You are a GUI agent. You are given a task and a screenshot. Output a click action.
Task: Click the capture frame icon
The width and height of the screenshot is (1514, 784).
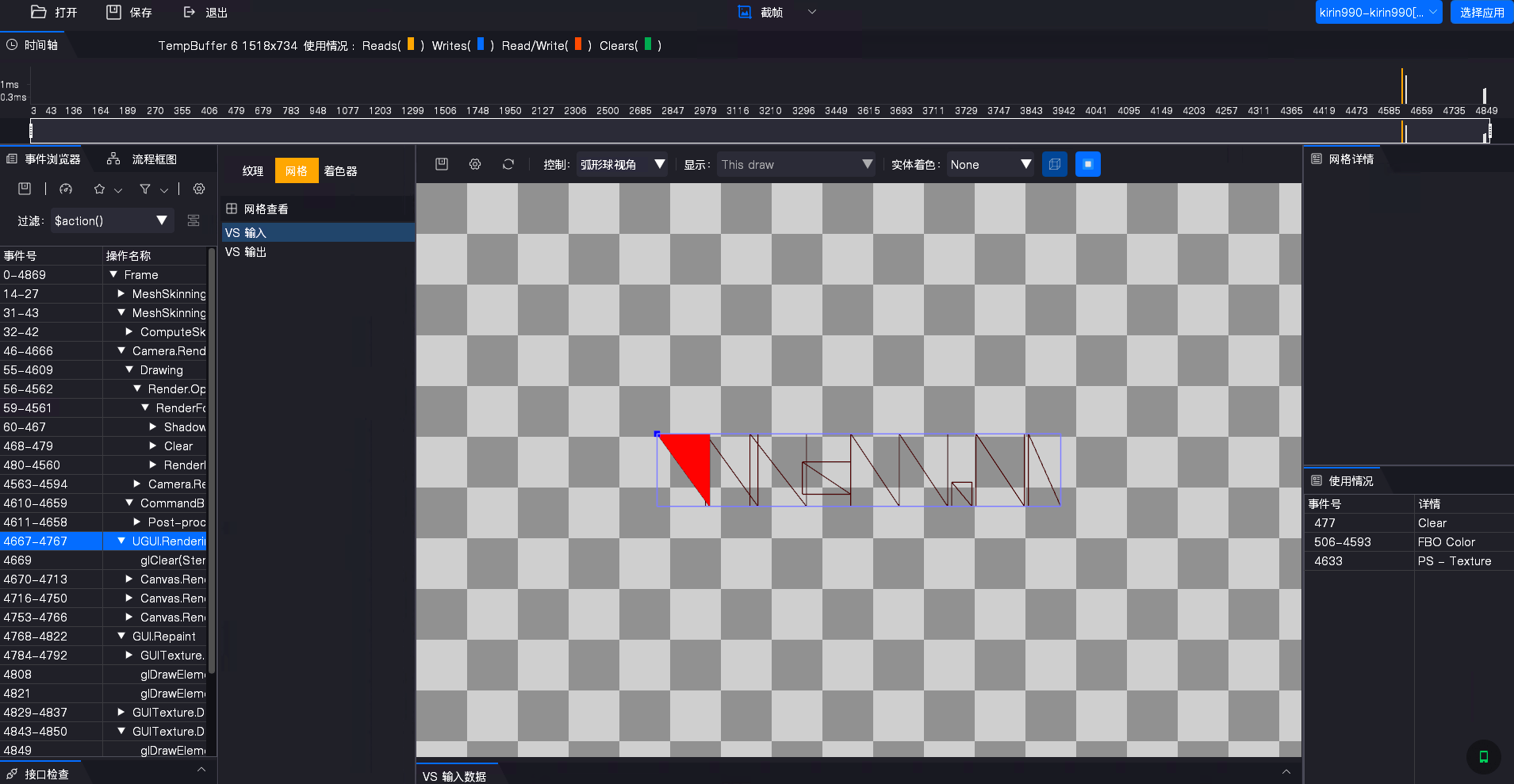744,12
